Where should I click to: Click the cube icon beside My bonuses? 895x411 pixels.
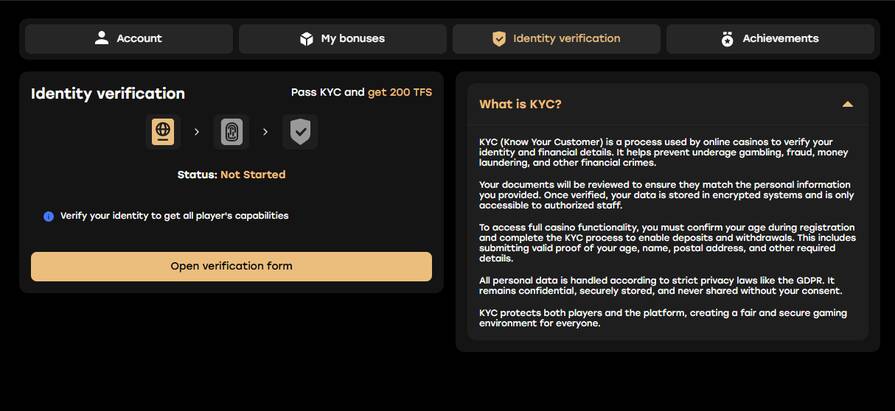tap(307, 39)
